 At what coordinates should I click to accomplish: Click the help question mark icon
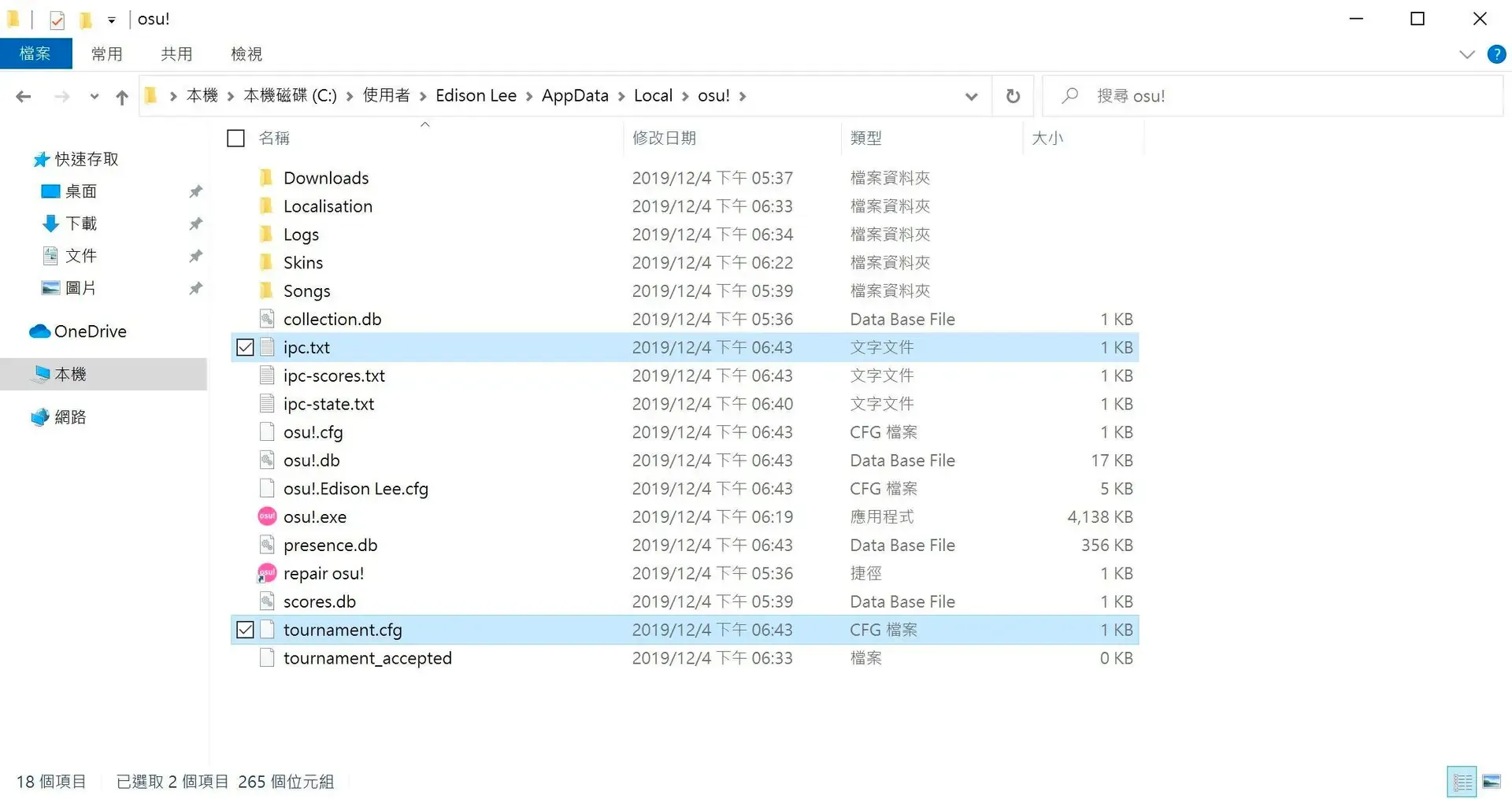tap(1496, 54)
